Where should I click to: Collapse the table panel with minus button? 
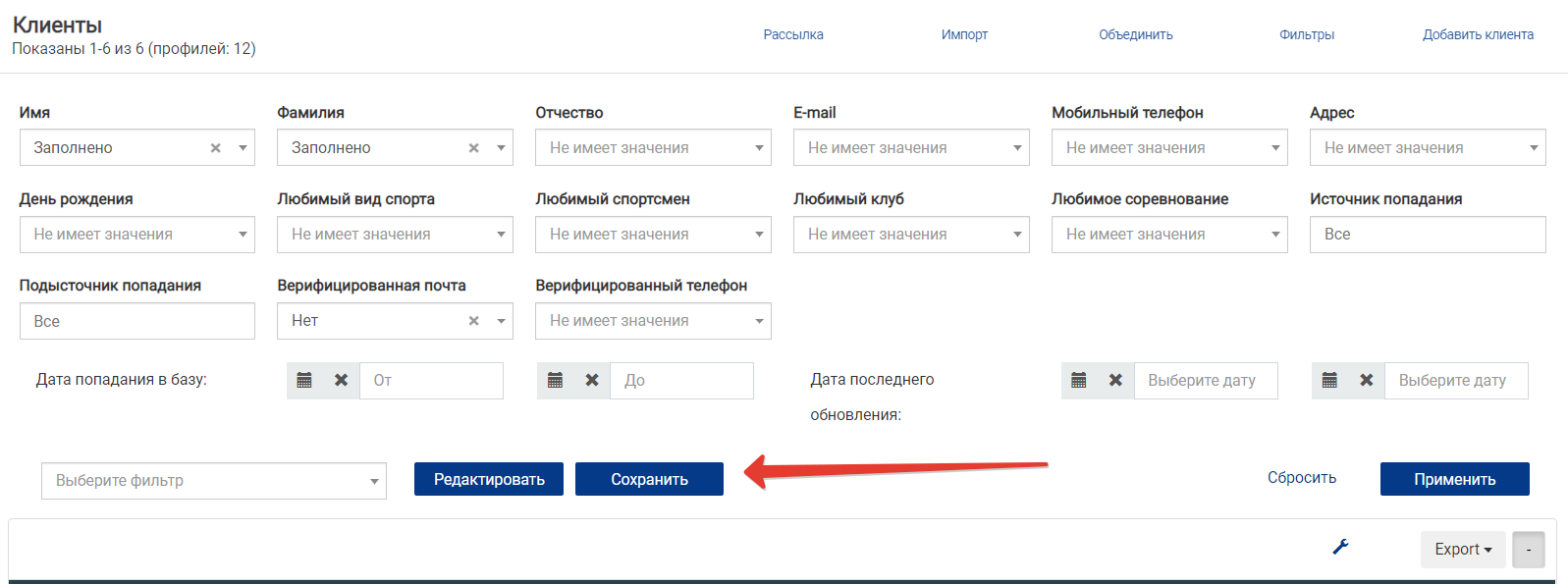[1528, 550]
